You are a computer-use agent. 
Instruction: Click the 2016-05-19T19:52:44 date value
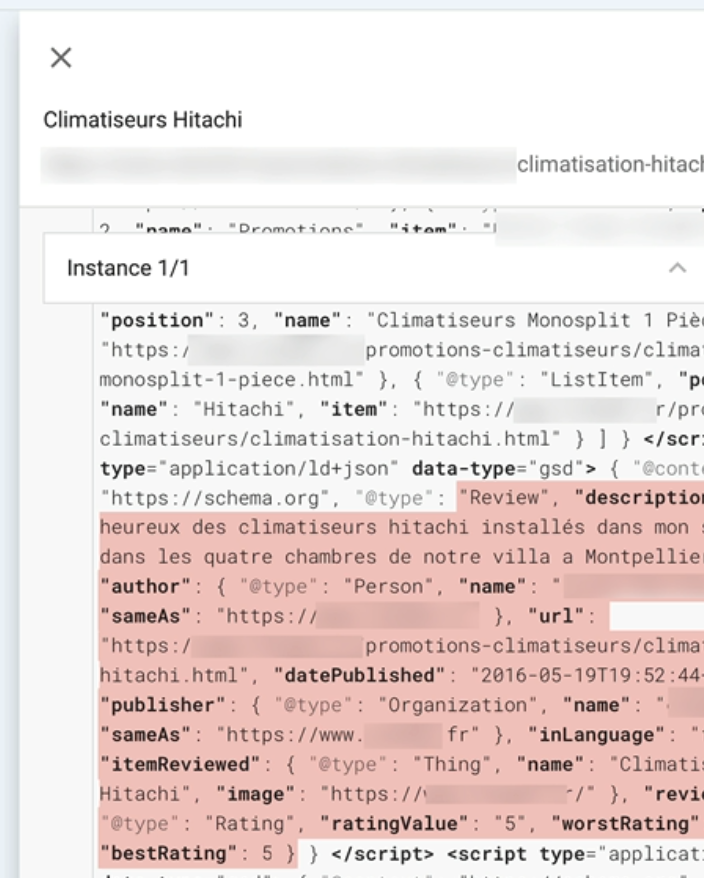pos(586,676)
